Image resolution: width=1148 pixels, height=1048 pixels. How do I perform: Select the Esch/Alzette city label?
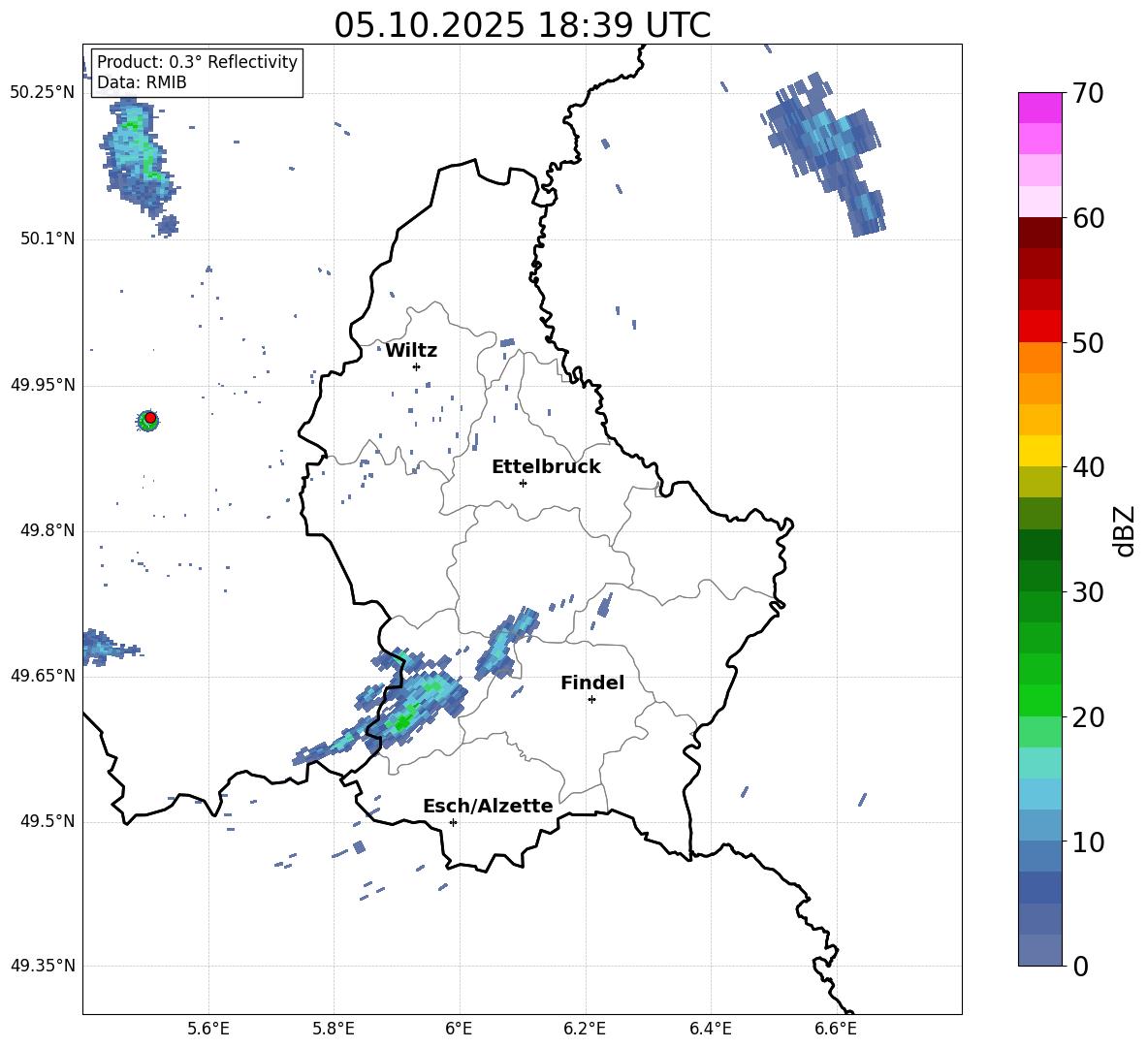coord(489,806)
